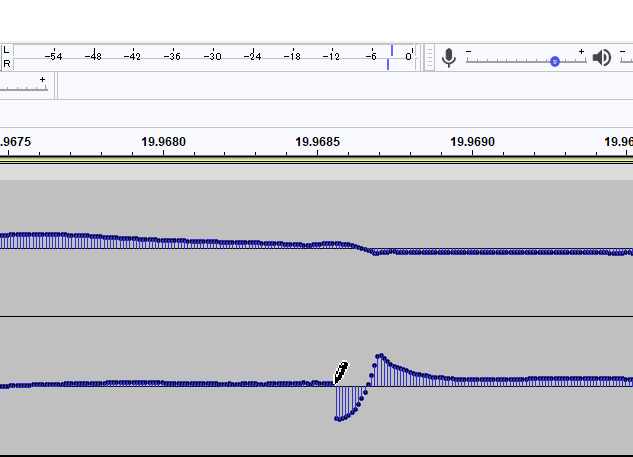Click the -30 dB mark on meter
This screenshot has width=633, height=457.
(x=212, y=57)
